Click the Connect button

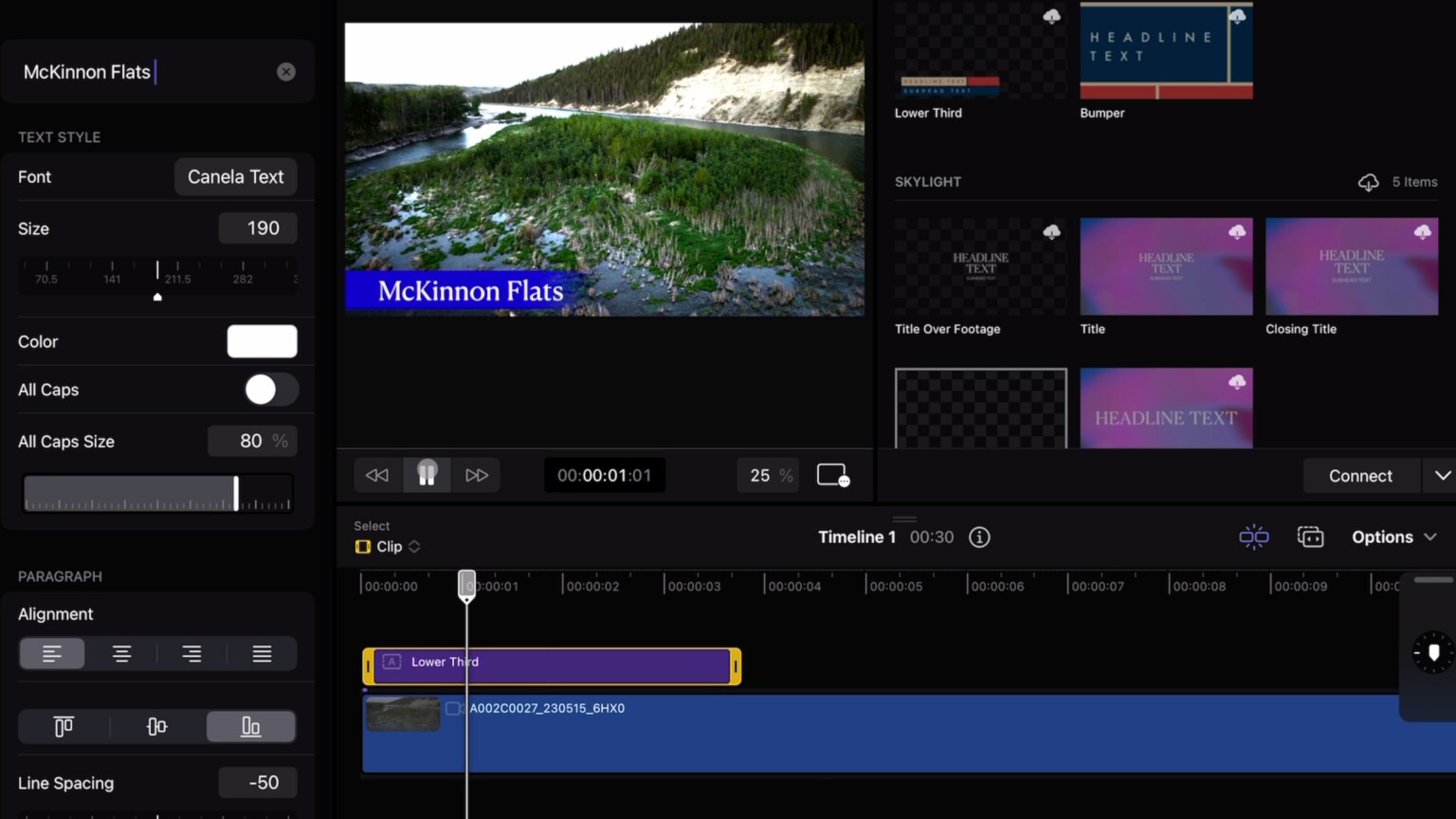(x=1360, y=476)
